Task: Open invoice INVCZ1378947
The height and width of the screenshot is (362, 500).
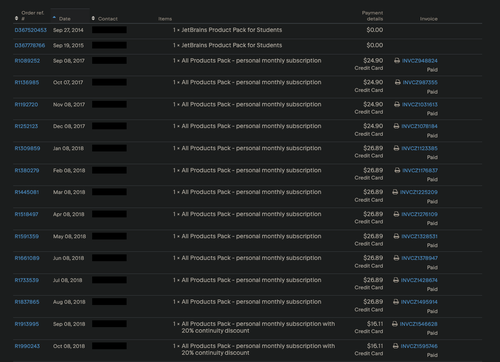Action: point(419,258)
